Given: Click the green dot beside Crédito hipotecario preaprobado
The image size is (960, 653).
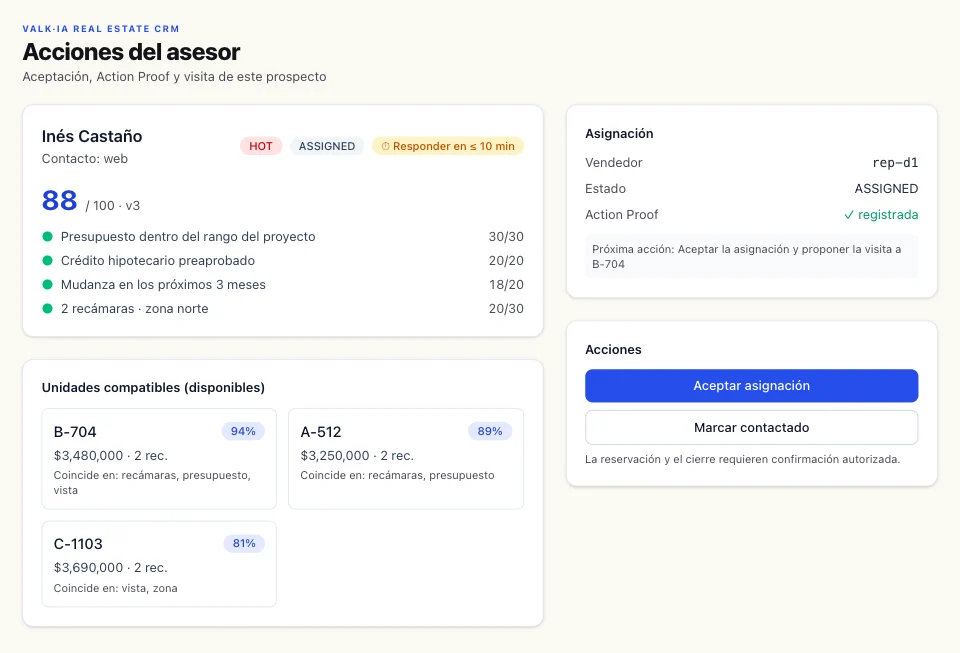Looking at the screenshot, I should pyautogui.click(x=47, y=260).
